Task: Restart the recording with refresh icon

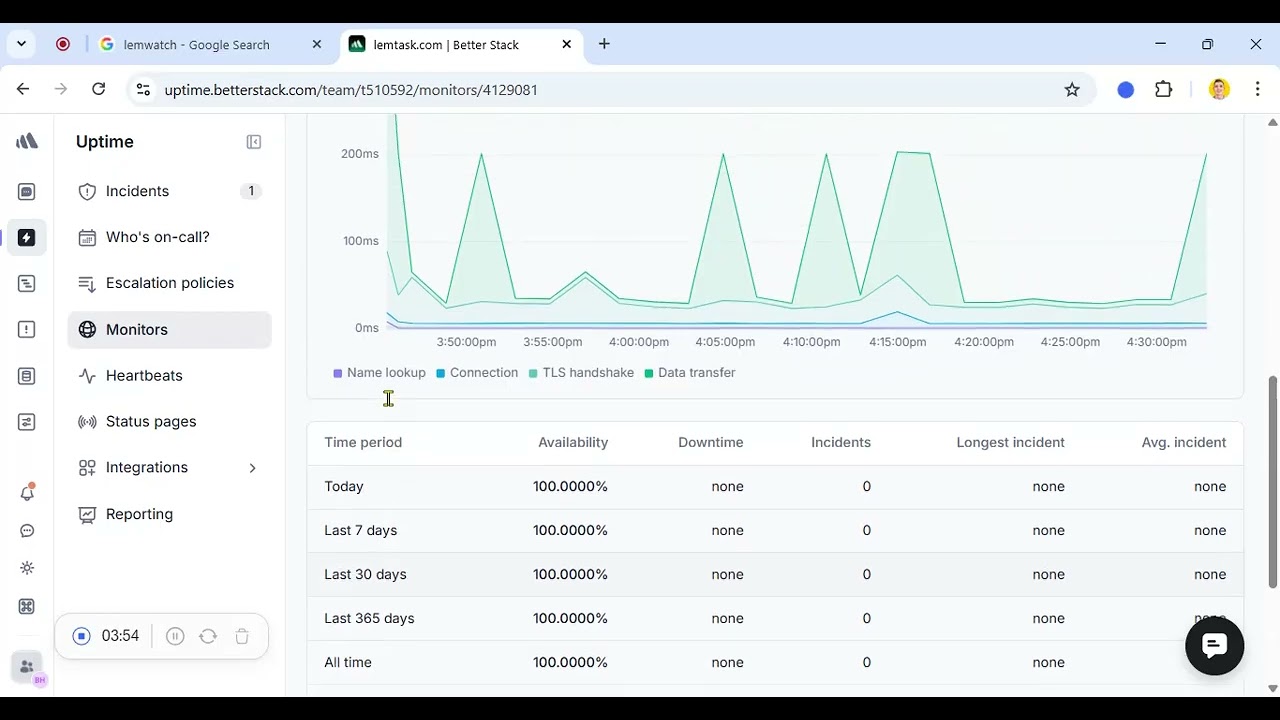Action: pos(208,636)
